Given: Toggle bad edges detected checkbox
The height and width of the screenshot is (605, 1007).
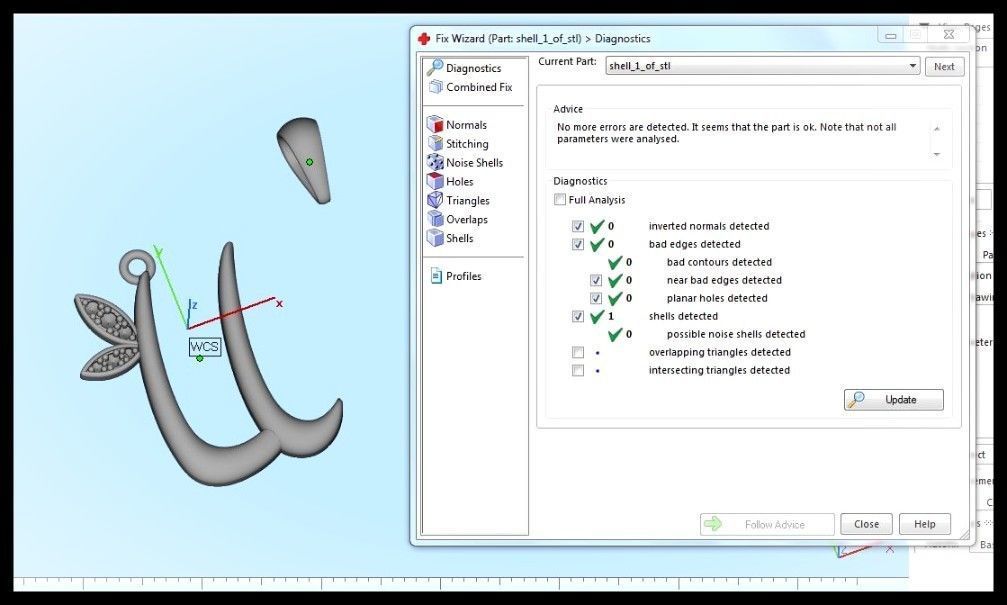Looking at the screenshot, I should pyautogui.click(x=578, y=244).
